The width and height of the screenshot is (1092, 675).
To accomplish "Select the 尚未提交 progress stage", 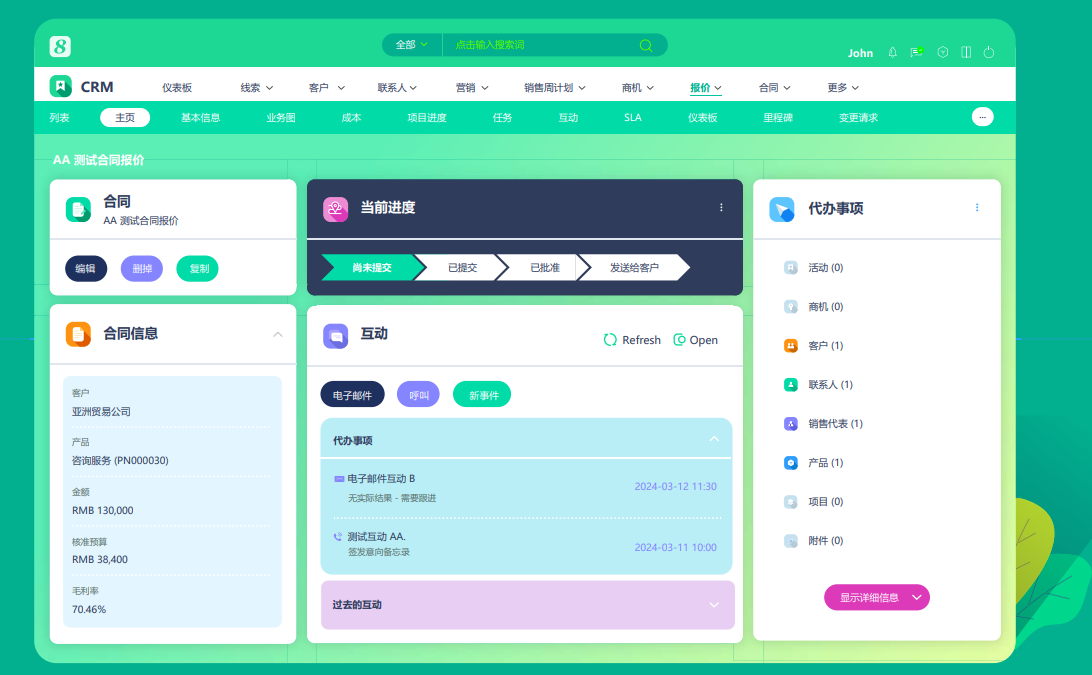I will pos(372,267).
